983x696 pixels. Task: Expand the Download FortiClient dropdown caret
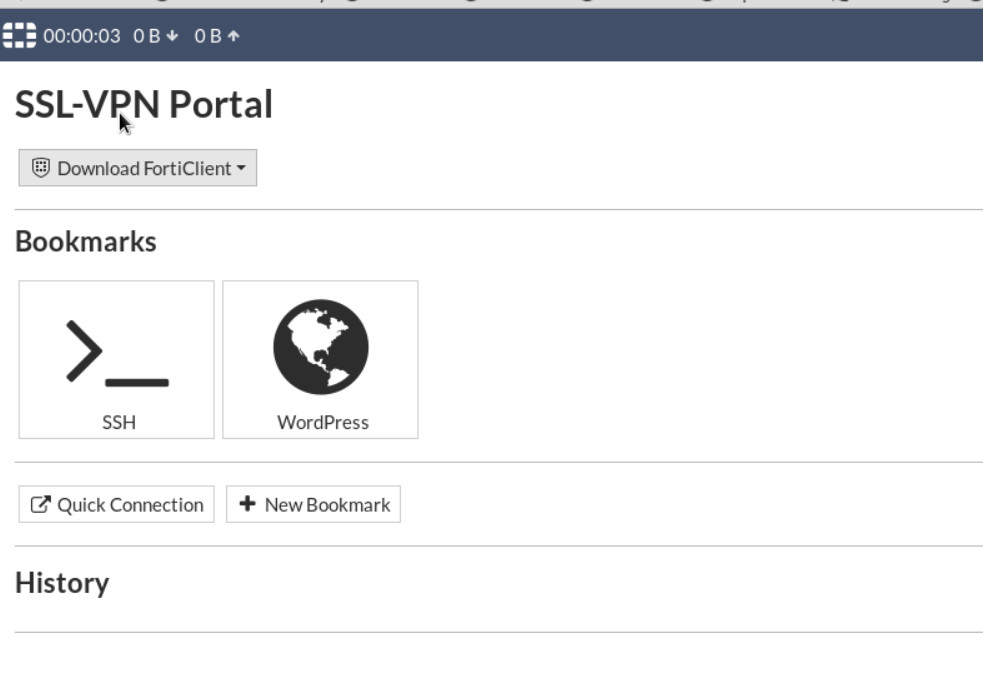pyautogui.click(x=241, y=168)
